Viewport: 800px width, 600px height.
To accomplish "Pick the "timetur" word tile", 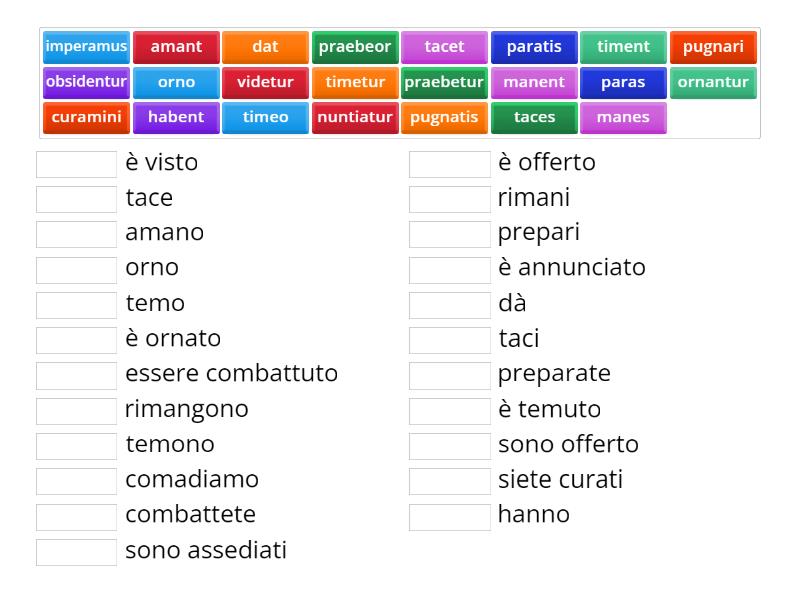I will pos(356,83).
